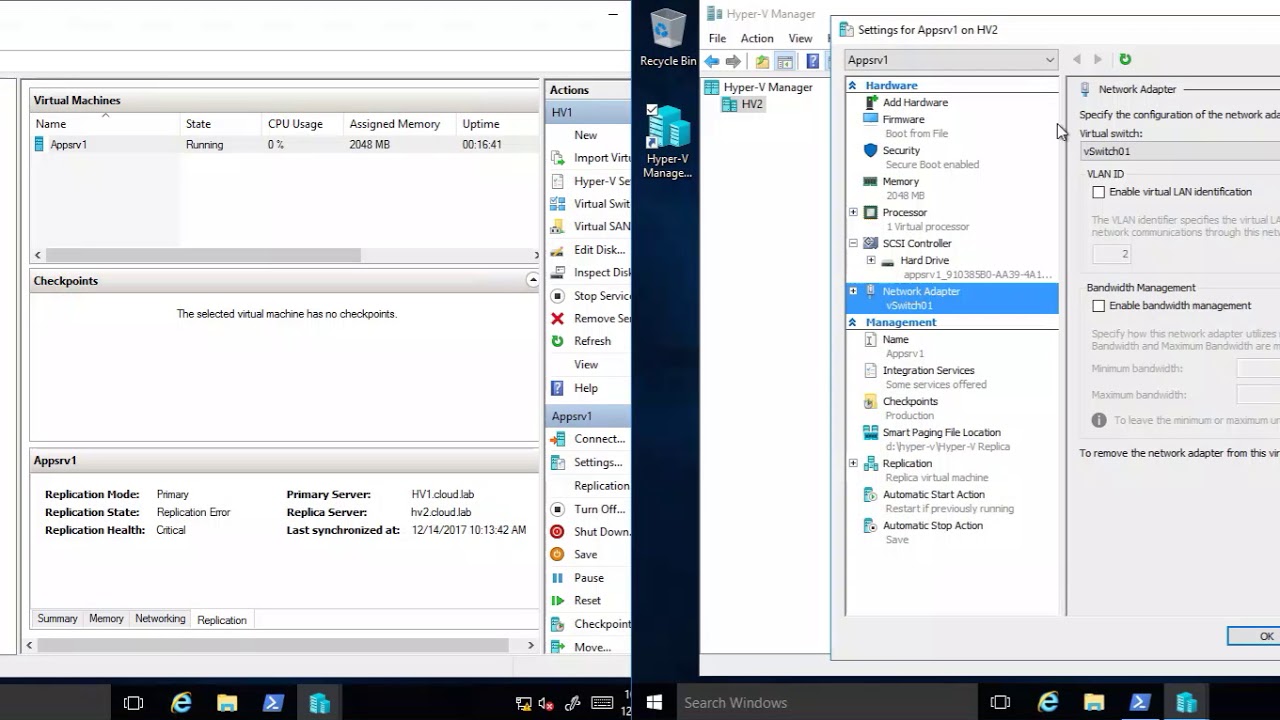Open Internet Explorer from the HV1 taskbar
Viewport: 1280px width, 720px height.
(181, 702)
